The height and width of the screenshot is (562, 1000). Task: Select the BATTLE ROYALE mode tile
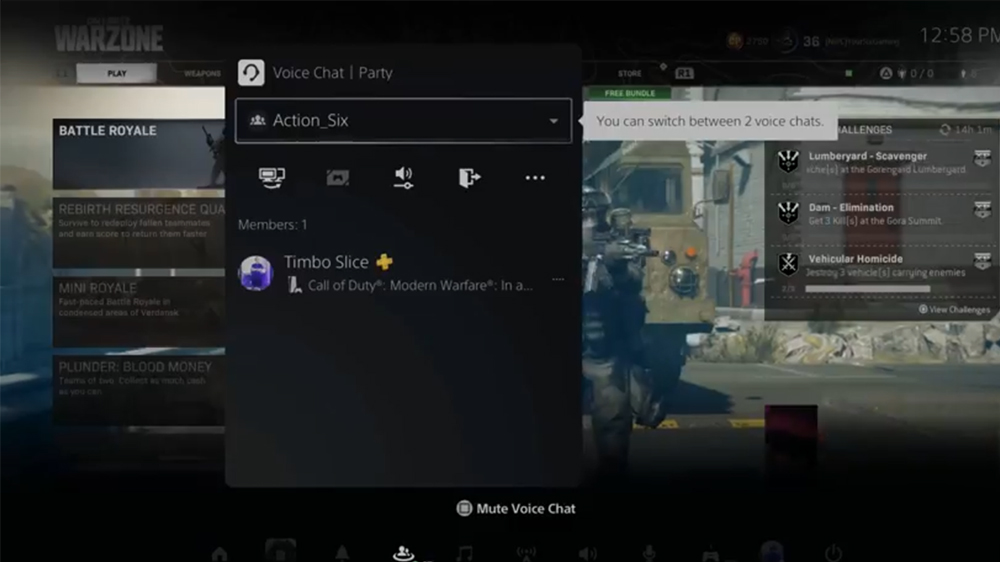click(x=138, y=153)
